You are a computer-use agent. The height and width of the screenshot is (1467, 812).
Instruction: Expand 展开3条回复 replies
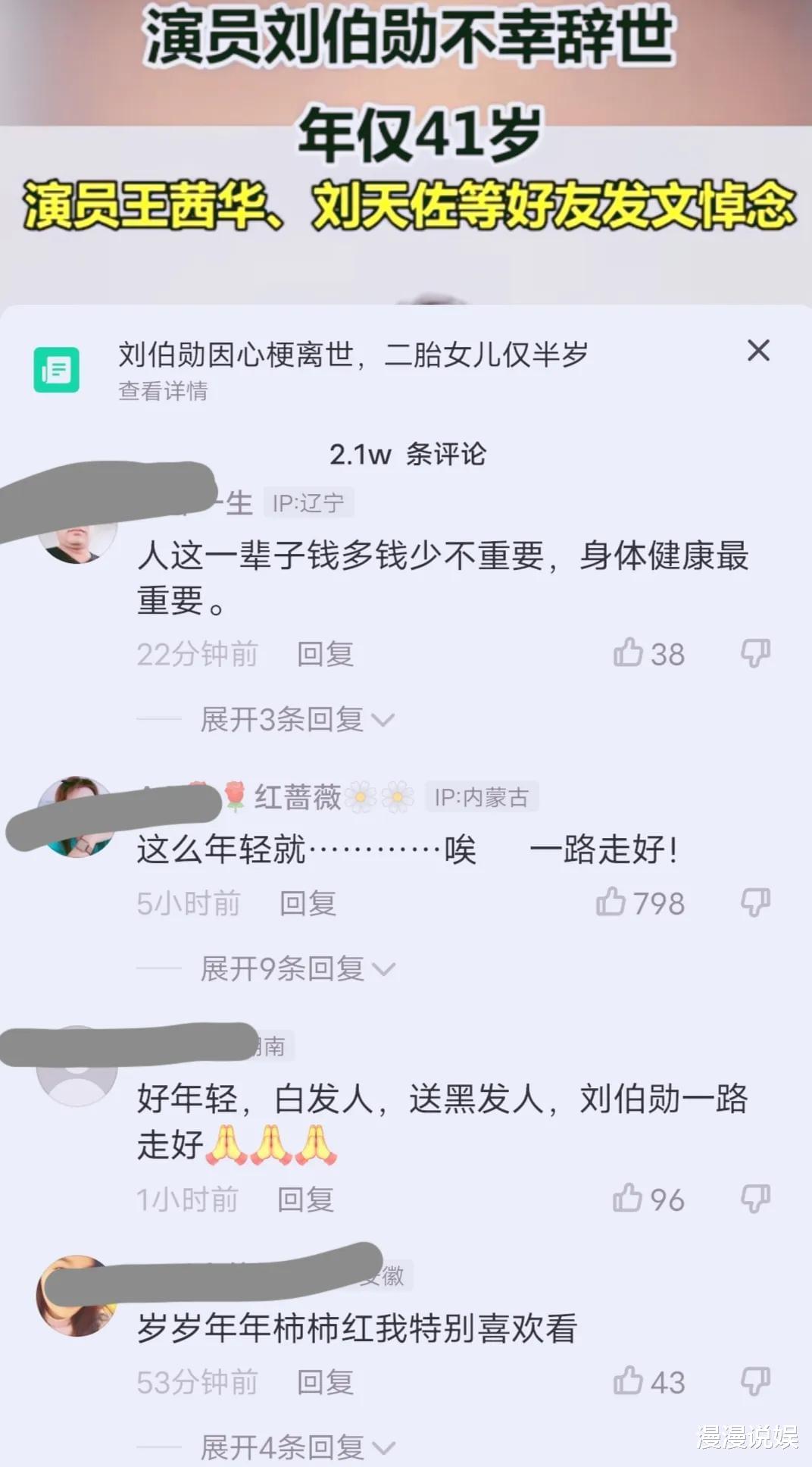click(x=297, y=719)
